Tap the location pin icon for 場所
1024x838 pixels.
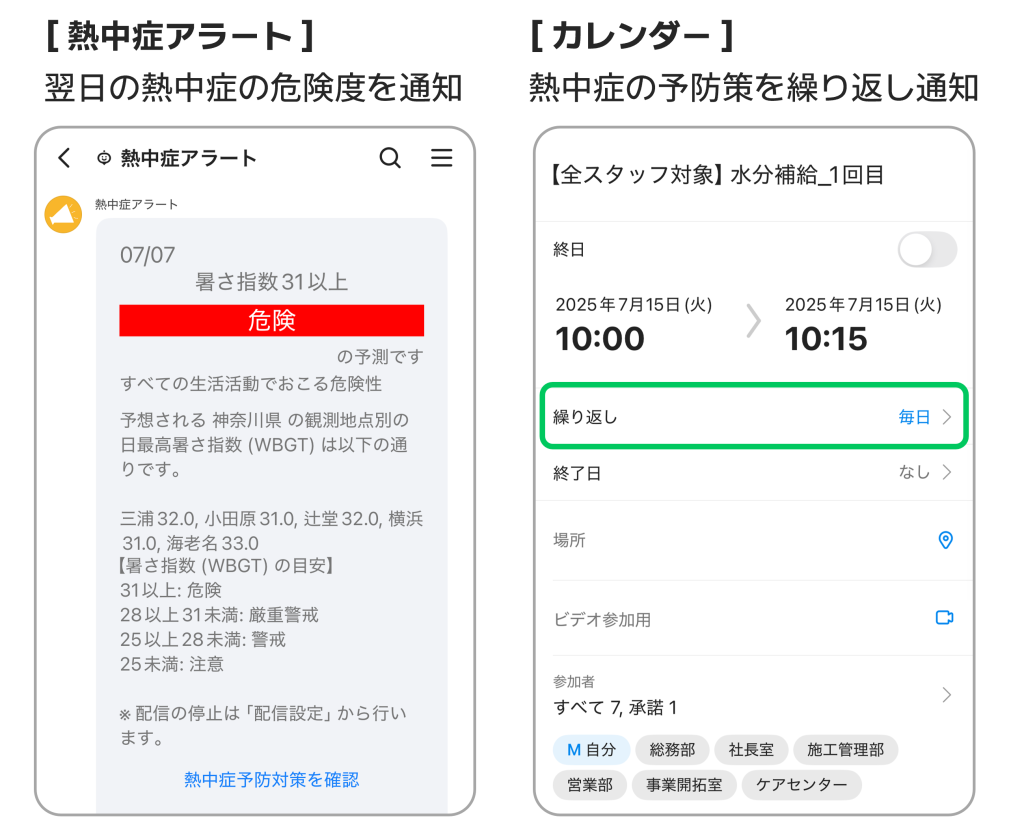945,540
